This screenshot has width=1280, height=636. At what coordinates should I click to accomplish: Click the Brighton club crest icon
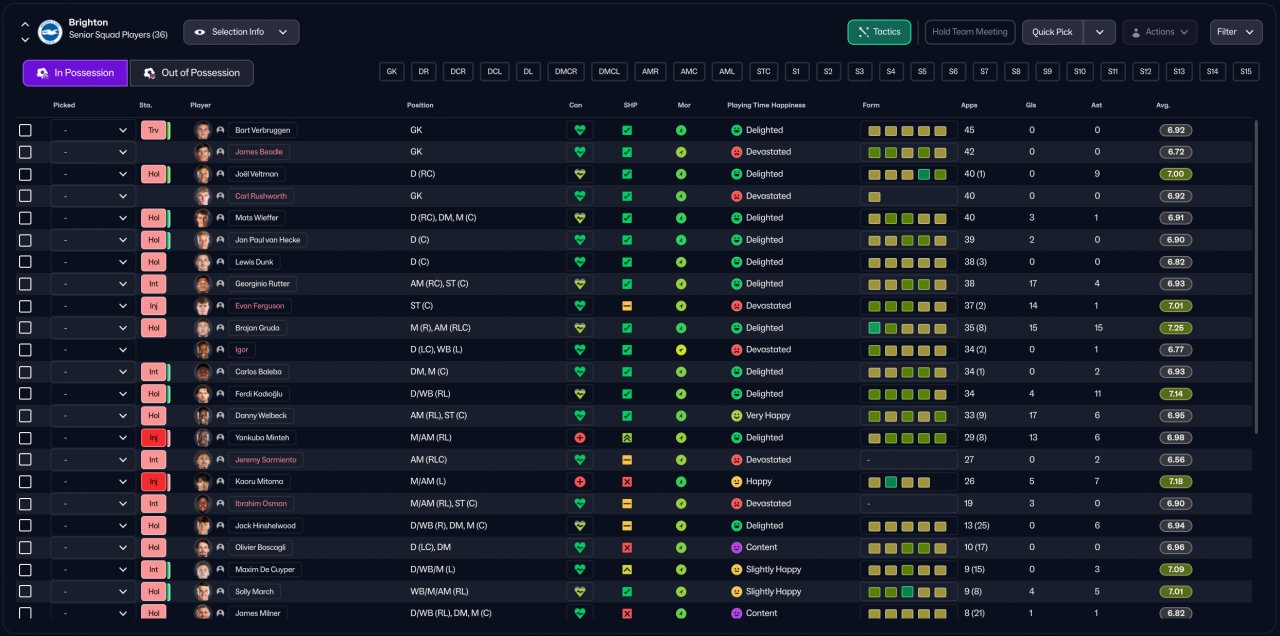50,32
